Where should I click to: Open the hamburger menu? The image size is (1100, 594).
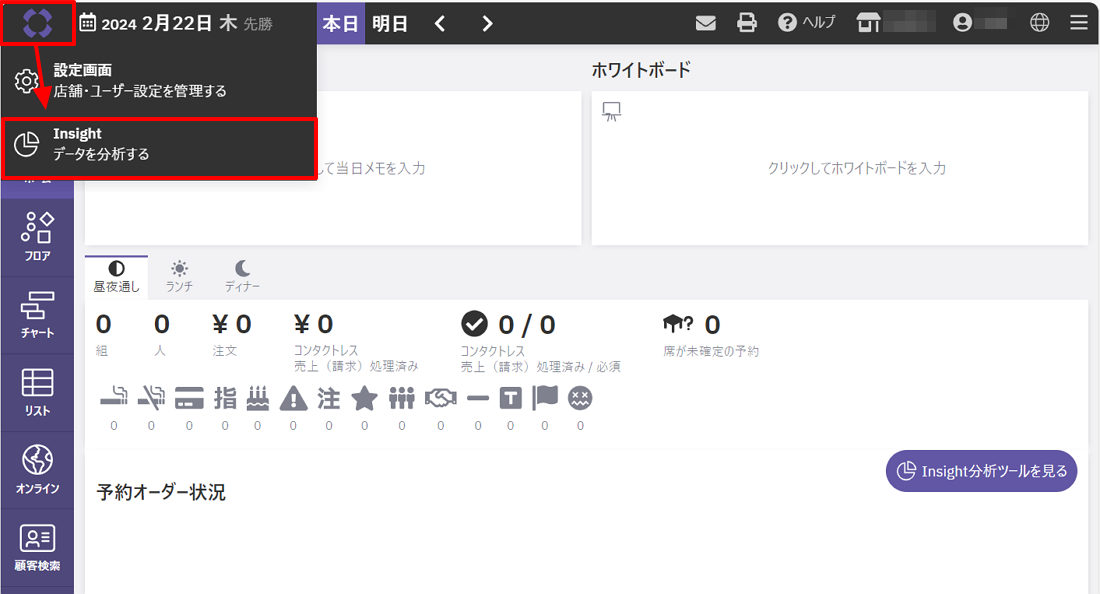[x=1079, y=23]
